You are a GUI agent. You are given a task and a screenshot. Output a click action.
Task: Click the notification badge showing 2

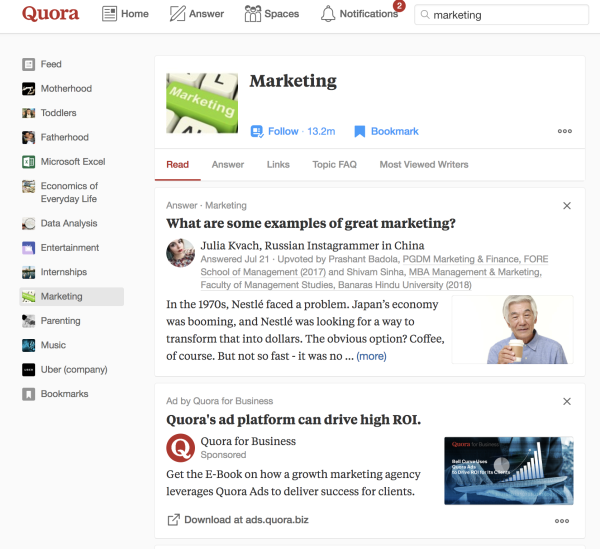coord(399,6)
